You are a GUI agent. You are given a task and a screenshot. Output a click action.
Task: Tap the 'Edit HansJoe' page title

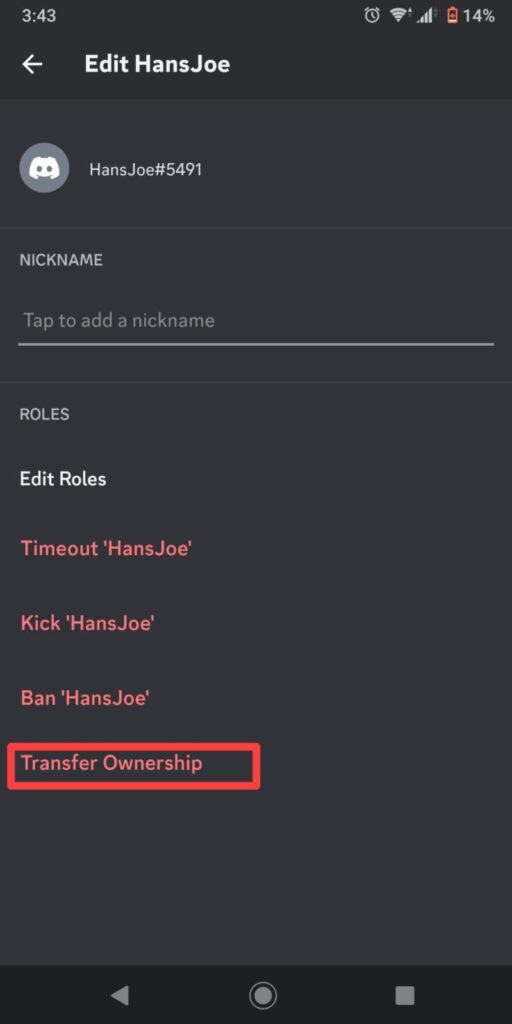pyautogui.click(x=157, y=64)
